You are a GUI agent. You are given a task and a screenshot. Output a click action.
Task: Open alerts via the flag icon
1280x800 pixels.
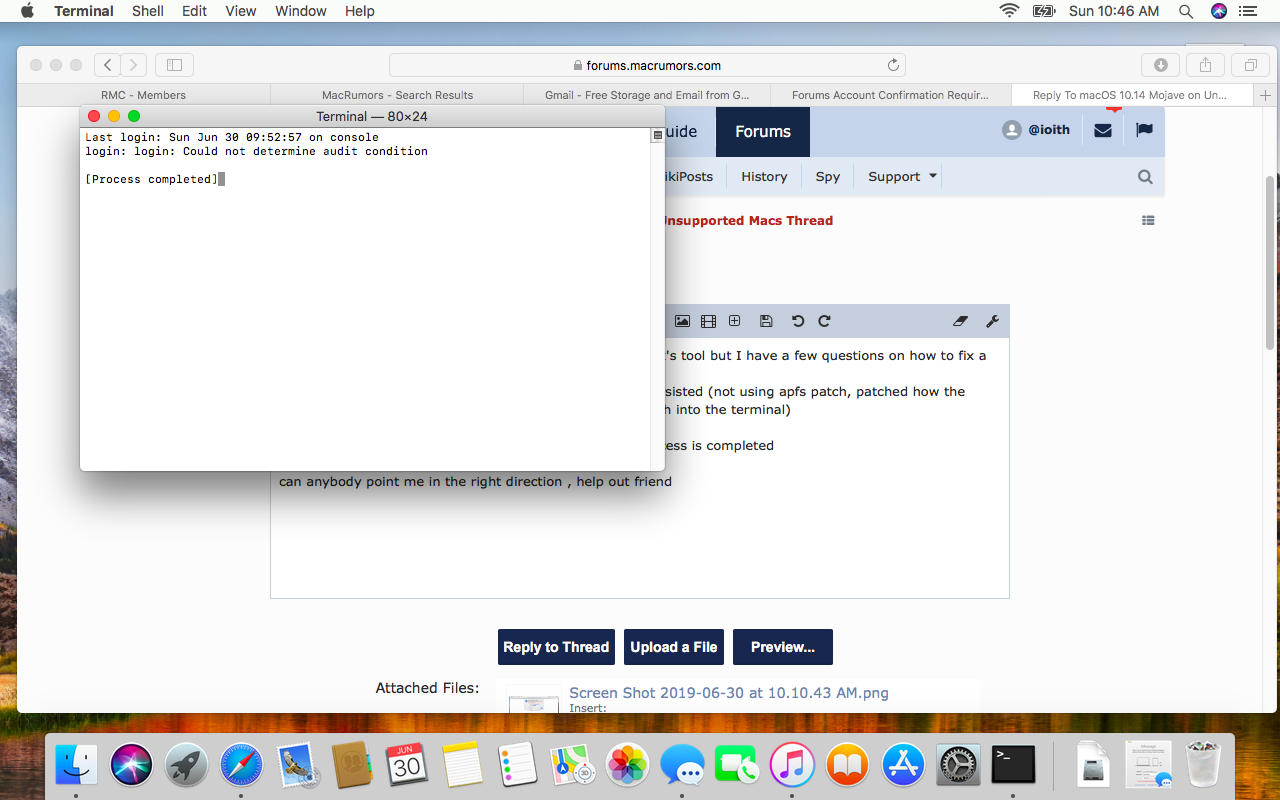point(1144,130)
